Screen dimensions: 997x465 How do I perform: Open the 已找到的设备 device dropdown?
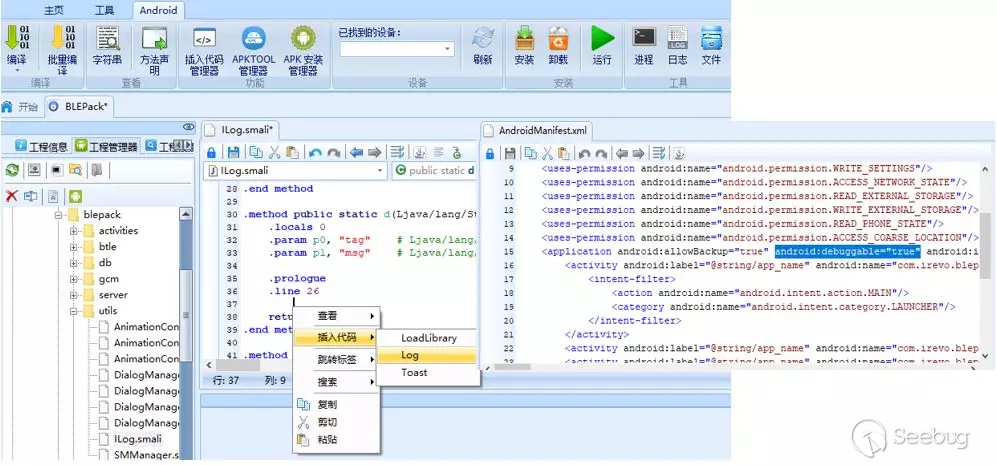[x=448, y=49]
